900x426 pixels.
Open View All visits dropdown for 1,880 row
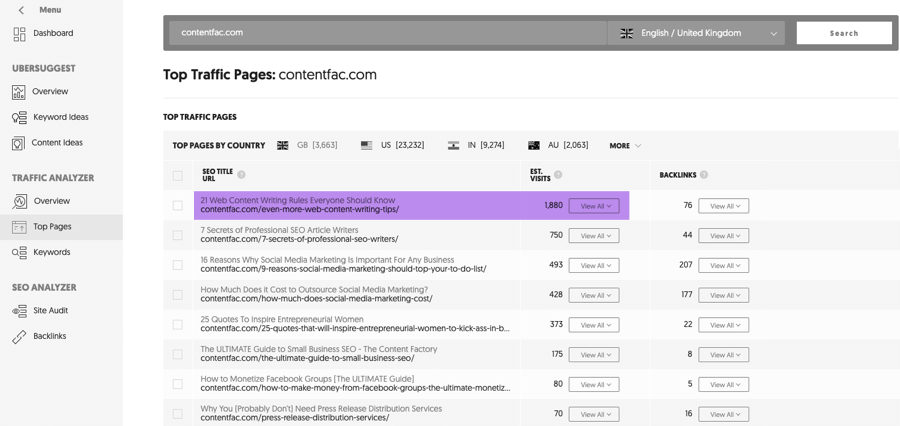point(593,206)
